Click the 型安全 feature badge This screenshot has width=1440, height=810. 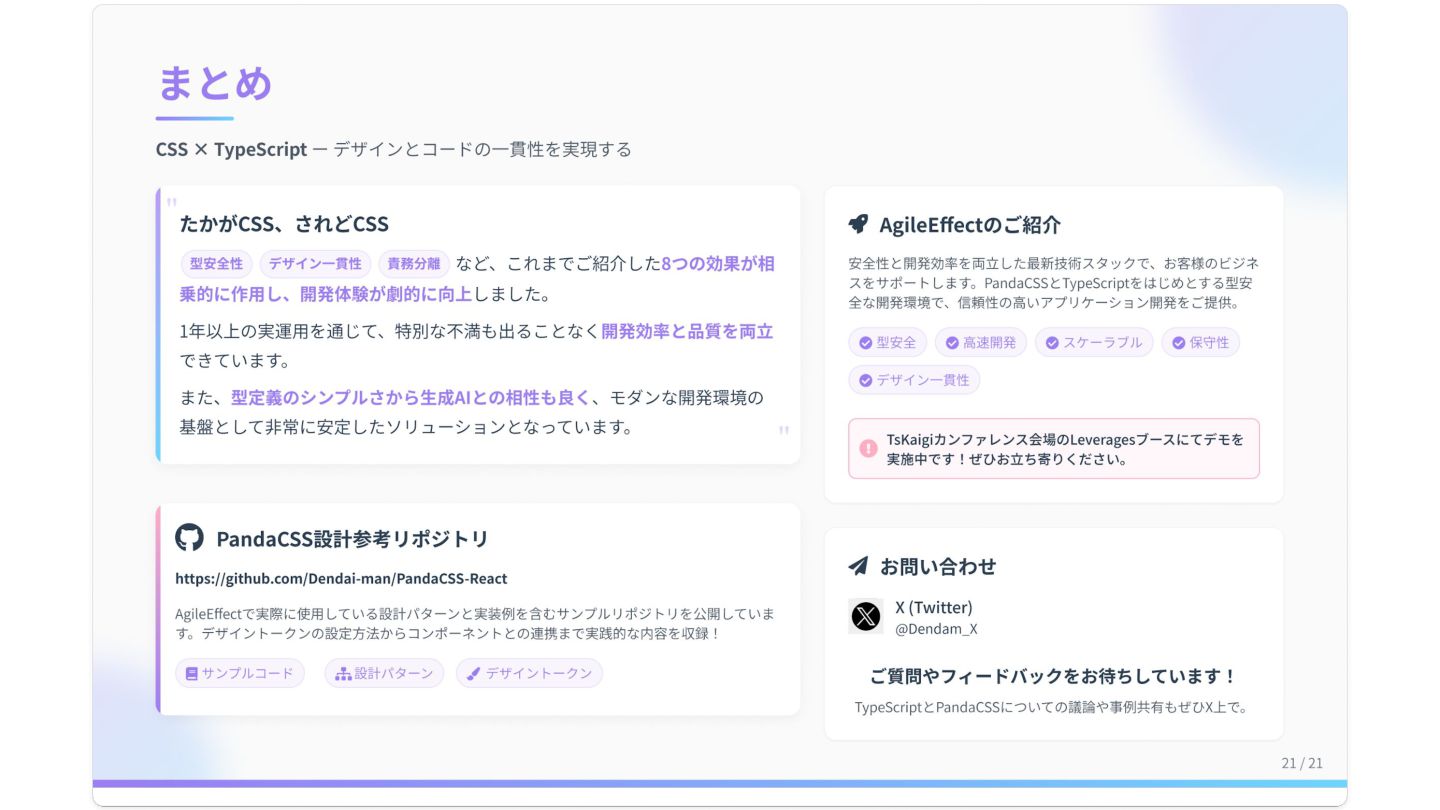point(888,342)
